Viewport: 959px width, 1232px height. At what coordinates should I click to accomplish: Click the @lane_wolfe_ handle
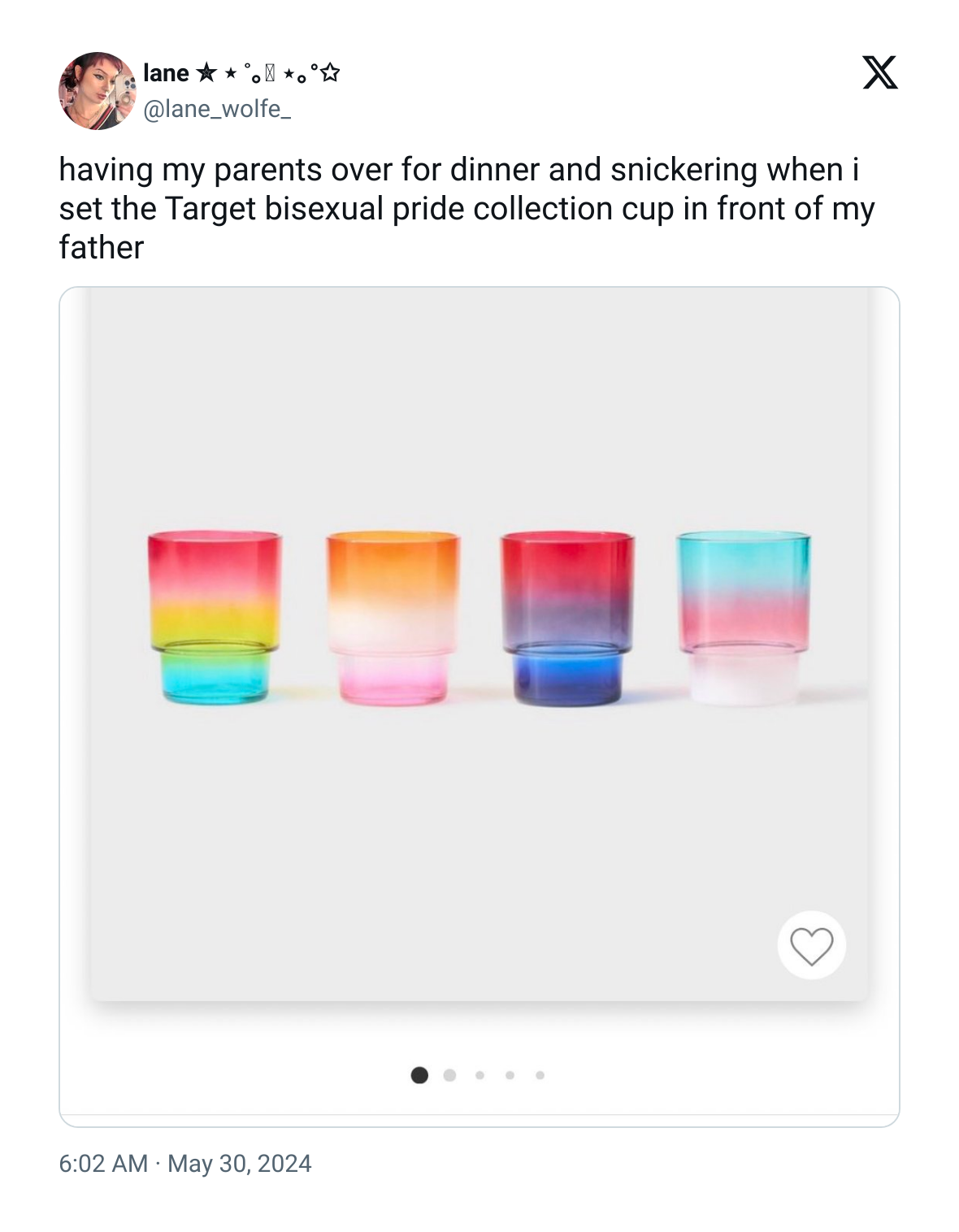point(217,109)
